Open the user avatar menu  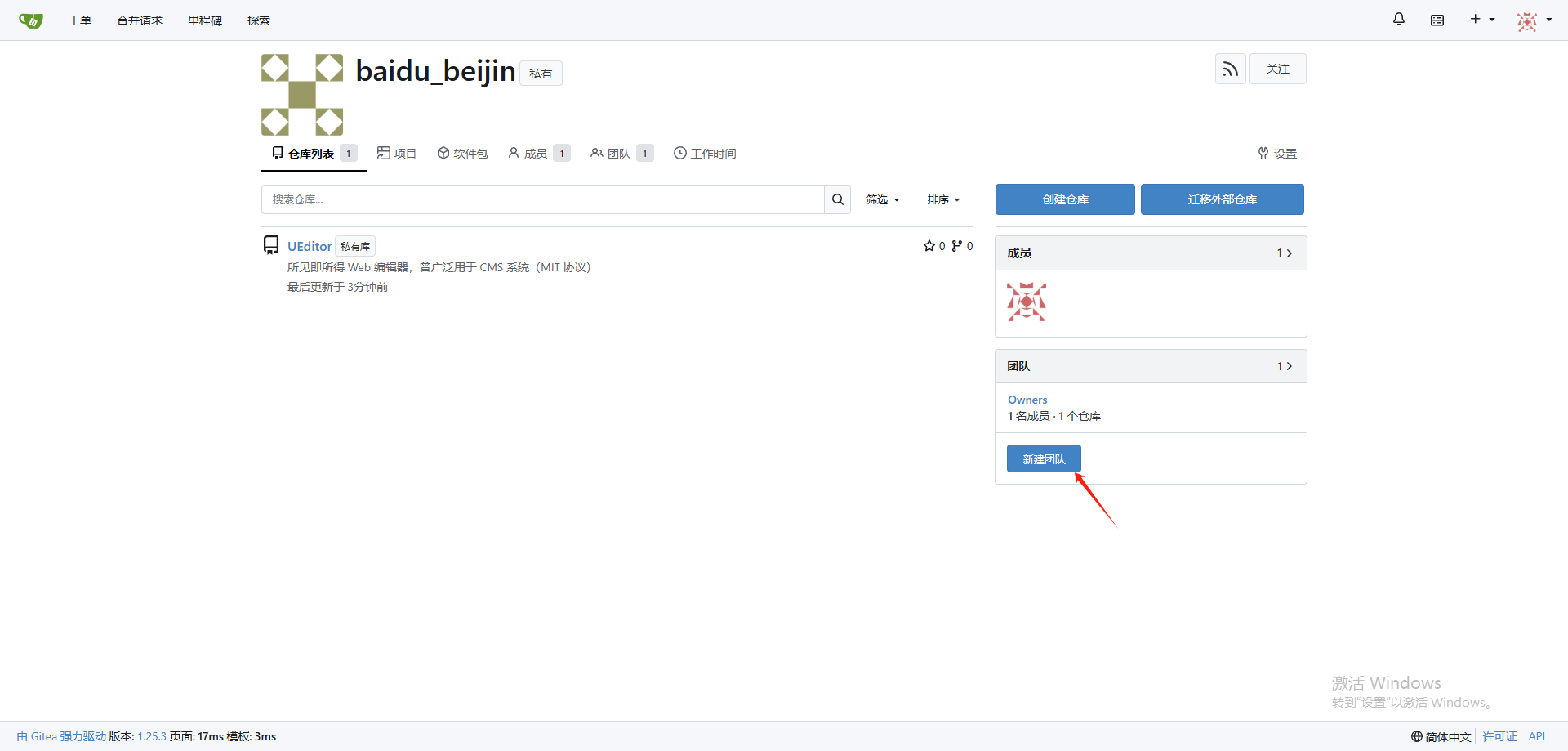1535,20
